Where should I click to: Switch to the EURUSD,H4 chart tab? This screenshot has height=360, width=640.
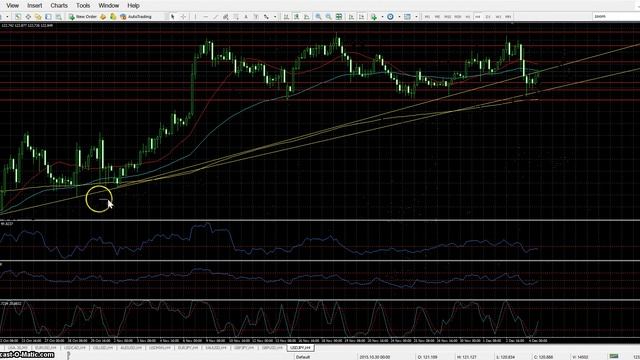click(x=45, y=348)
